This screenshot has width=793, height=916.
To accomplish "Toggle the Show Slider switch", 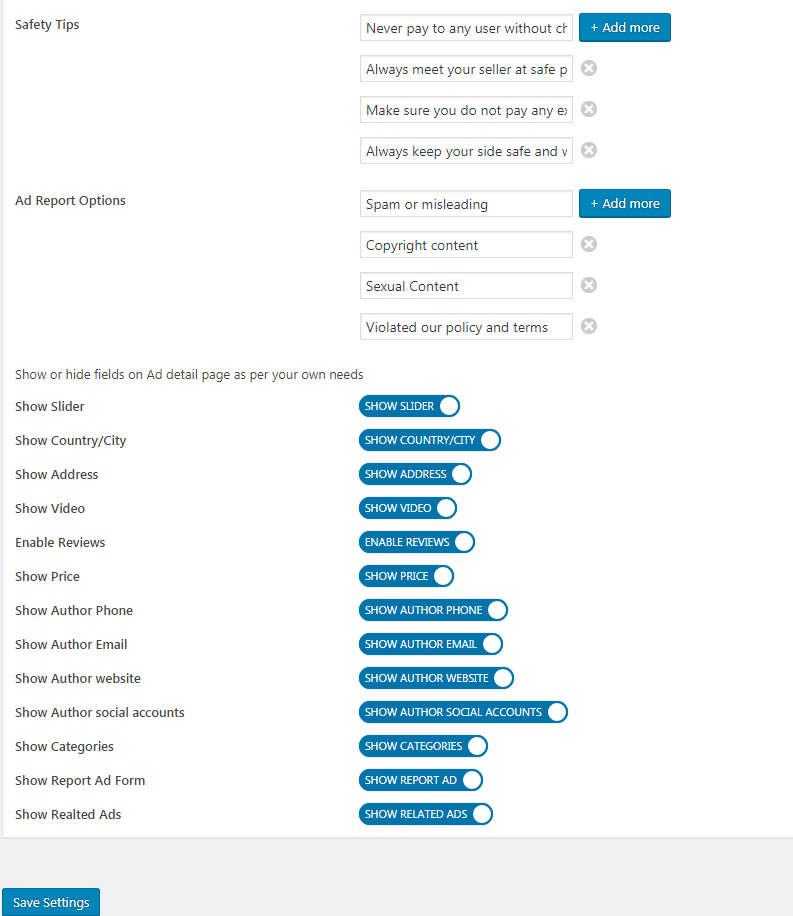I will click(409, 406).
